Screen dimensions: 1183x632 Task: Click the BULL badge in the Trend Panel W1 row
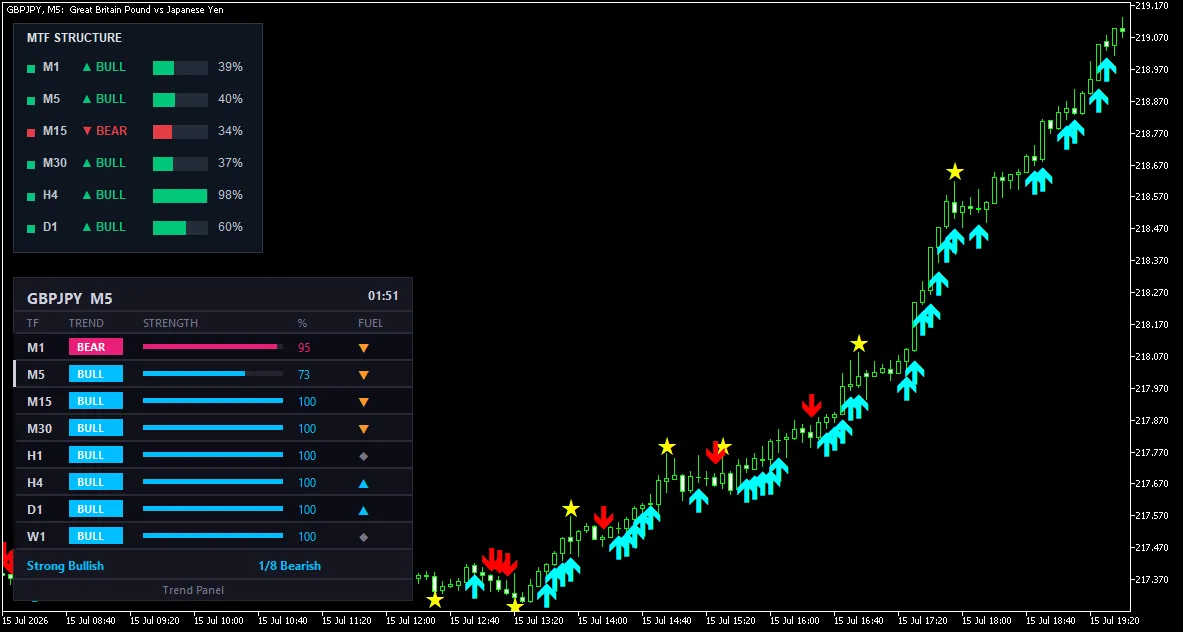[96, 536]
